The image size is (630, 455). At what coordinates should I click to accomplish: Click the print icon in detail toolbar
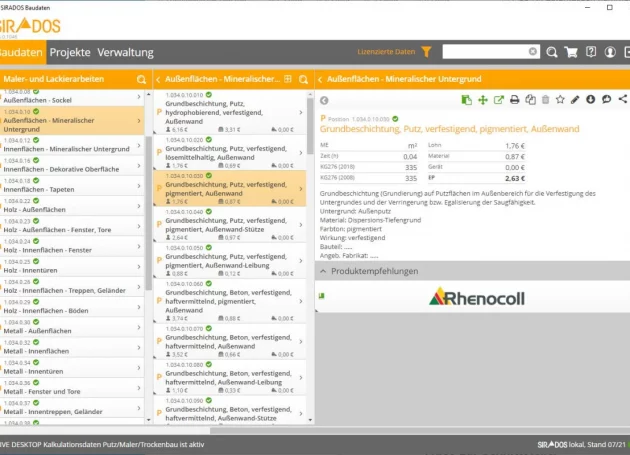tap(514, 100)
